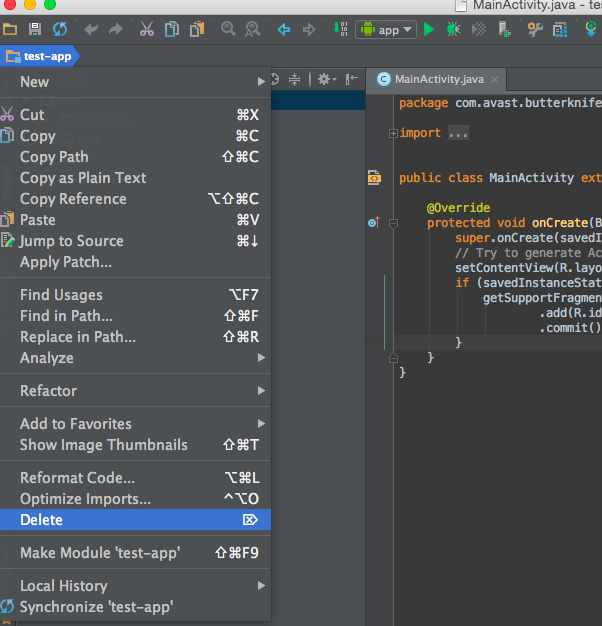This screenshot has height=626, width=602.
Task: Select Replace in Path... entry
Action: [135, 337]
